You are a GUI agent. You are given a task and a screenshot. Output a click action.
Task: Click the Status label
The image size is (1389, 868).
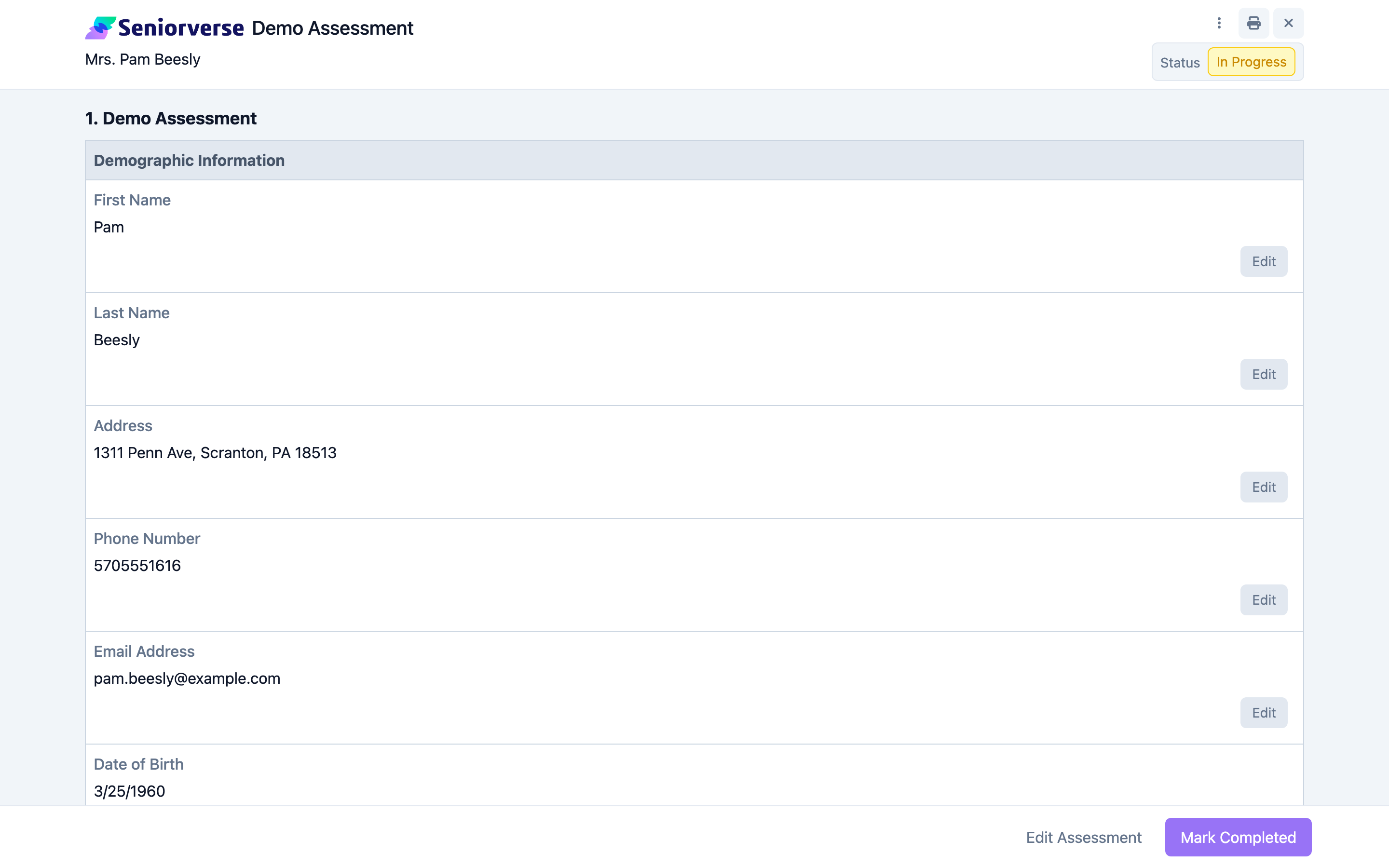coord(1180,63)
